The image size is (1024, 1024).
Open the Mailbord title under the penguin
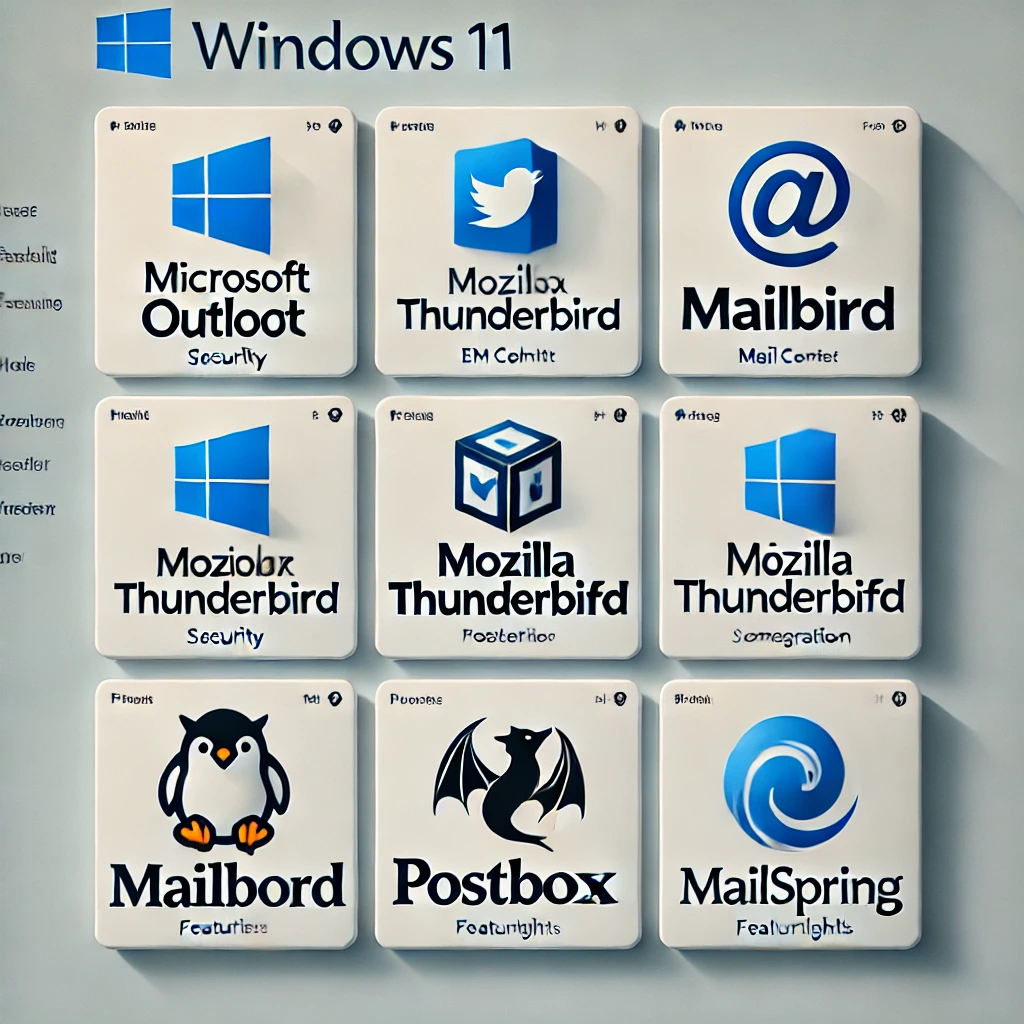[225, 885]
